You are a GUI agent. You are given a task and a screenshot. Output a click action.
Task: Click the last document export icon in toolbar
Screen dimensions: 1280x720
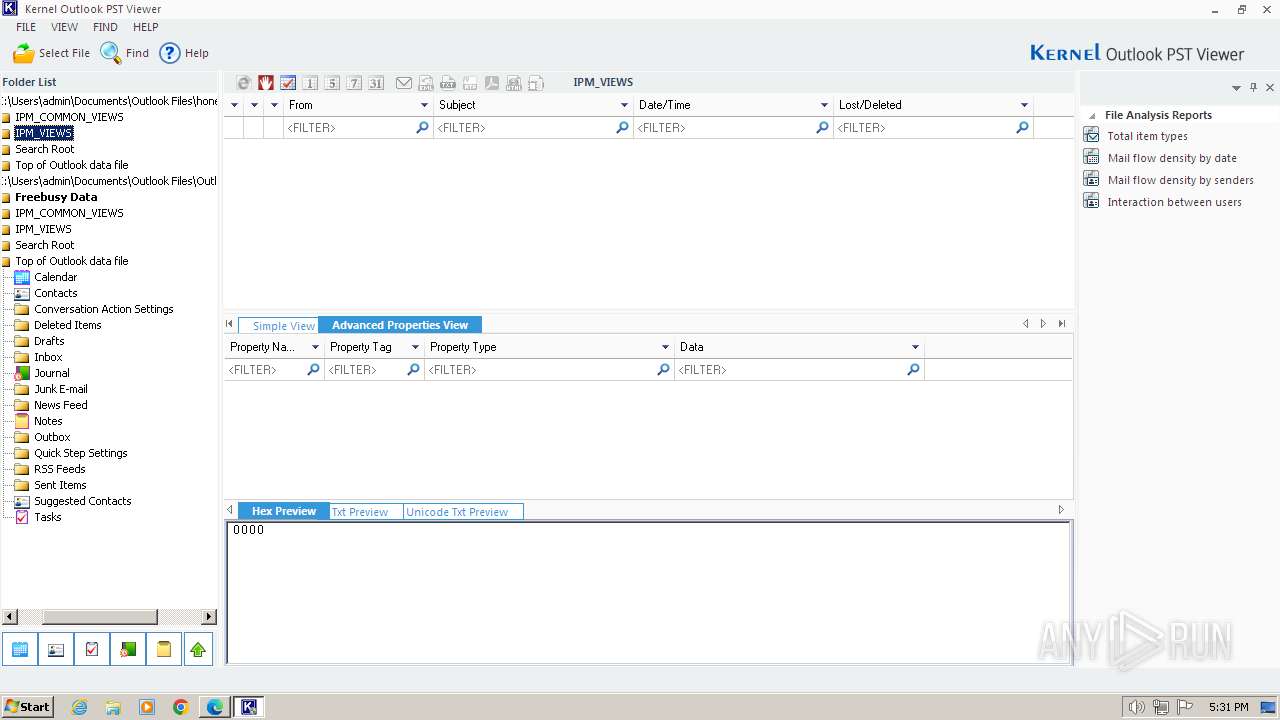coord(536,83)
